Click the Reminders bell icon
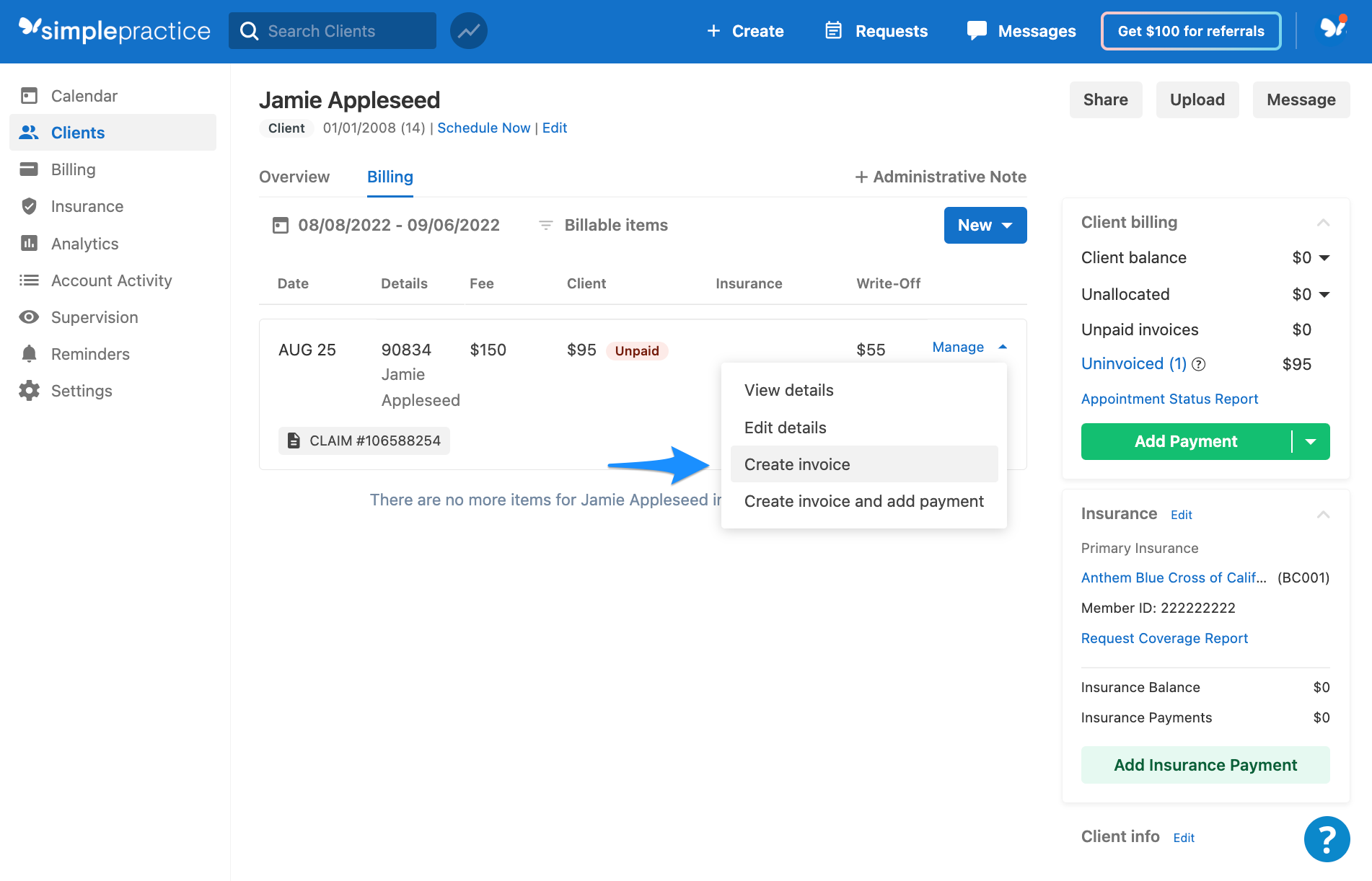 (29, 354)
